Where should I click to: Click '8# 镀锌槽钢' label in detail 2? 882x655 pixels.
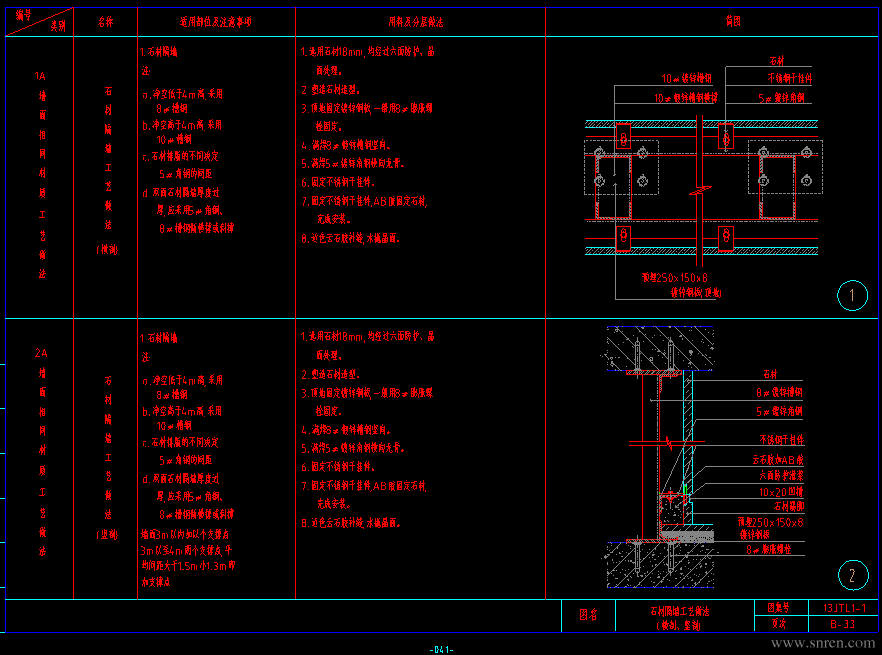coord(779,393)
